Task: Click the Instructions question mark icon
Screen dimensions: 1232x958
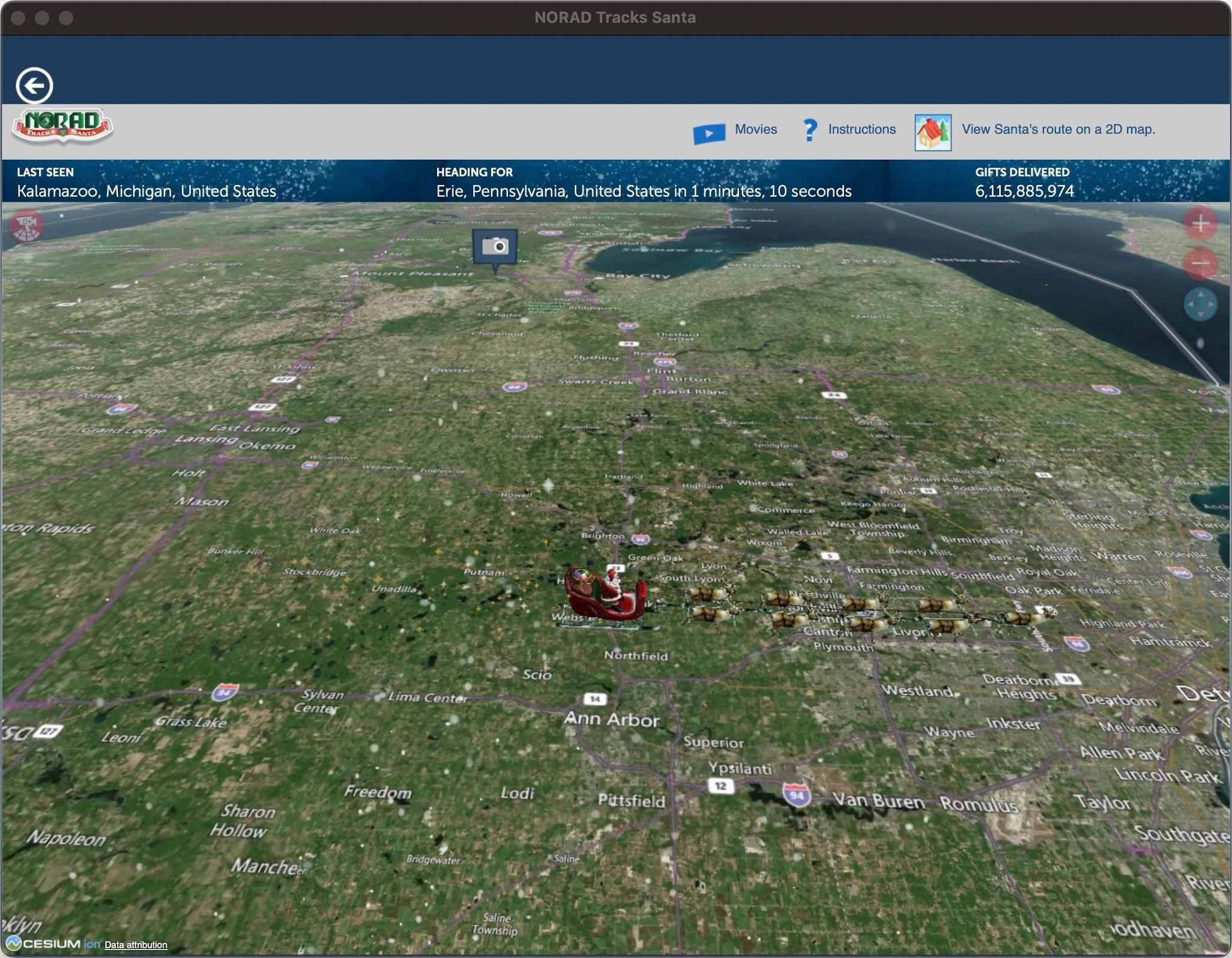Action: (x=809, y=130)
